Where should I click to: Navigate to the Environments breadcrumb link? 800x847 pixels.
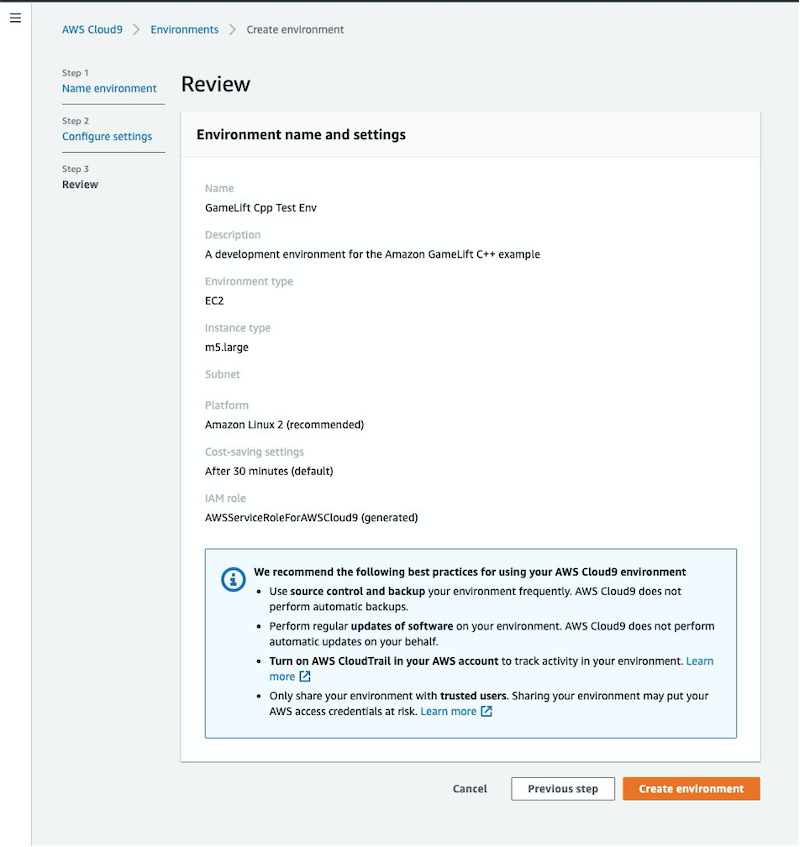(x=184, y=29)
